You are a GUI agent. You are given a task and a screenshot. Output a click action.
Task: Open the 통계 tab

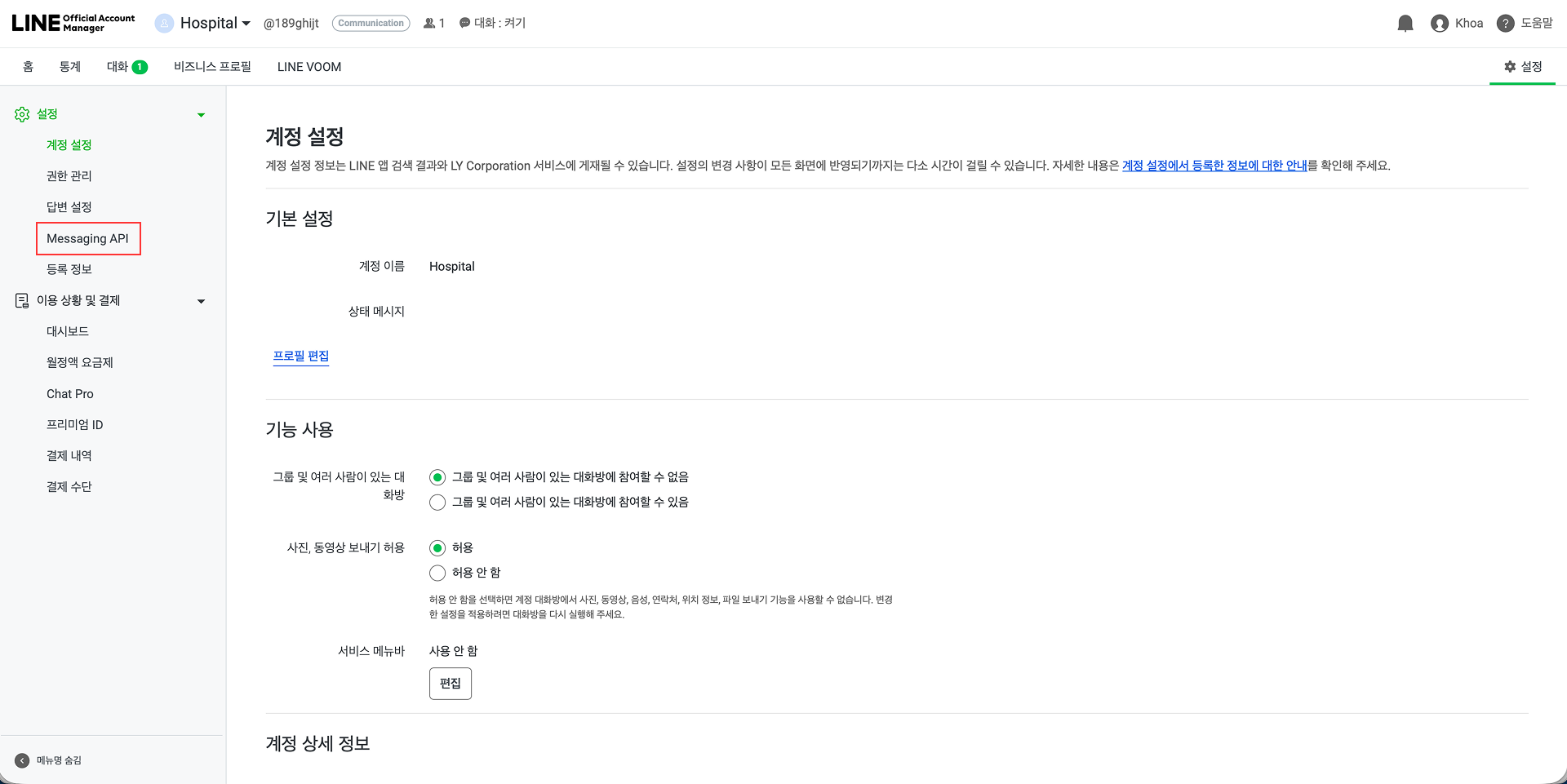(69, 66)
